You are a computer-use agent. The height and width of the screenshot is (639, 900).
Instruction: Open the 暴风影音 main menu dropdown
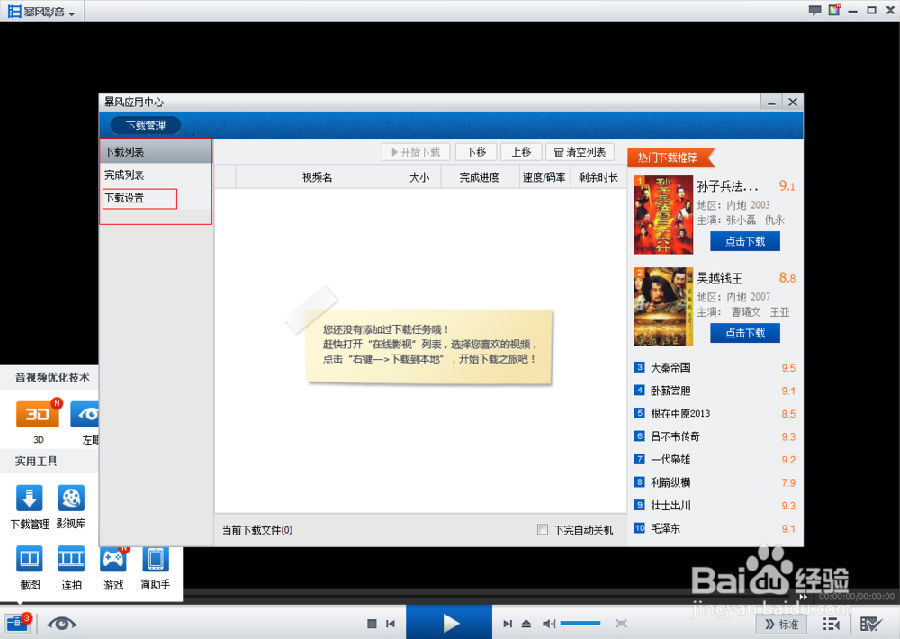[41, 11]
